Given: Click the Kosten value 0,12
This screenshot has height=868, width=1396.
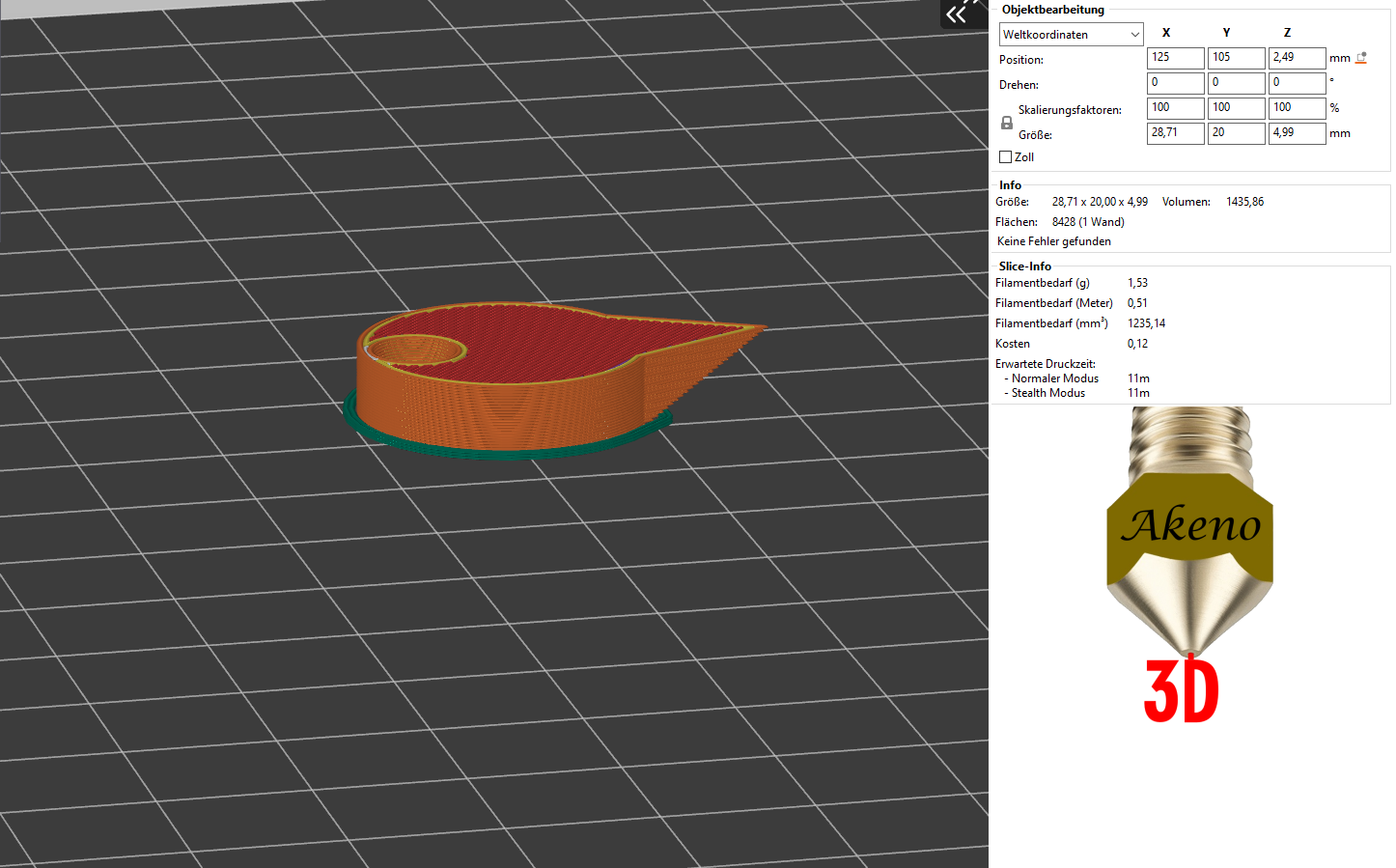Looking at the screenshot, I should point(1137,344).
